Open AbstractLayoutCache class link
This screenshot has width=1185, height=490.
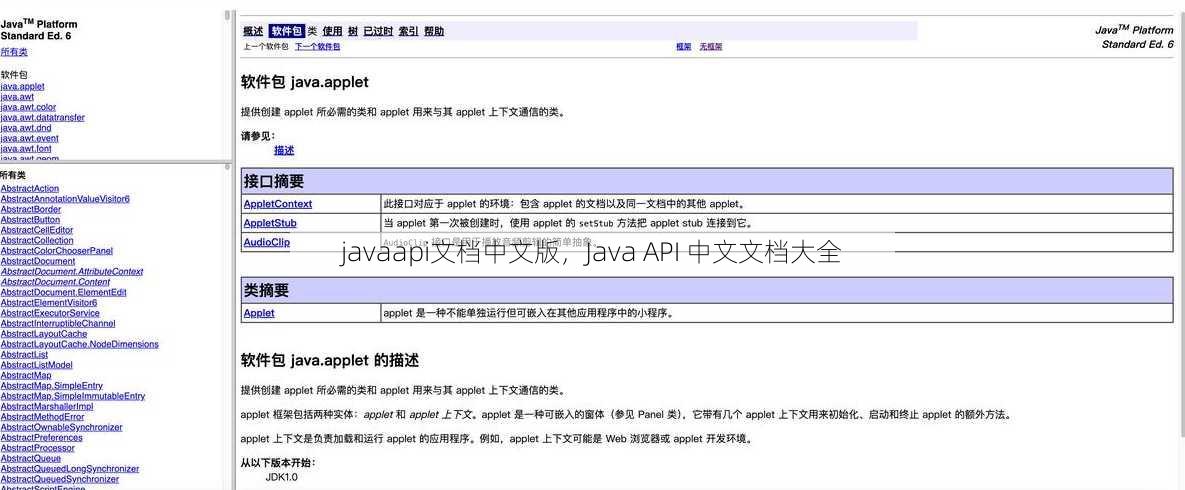[44, 333]
